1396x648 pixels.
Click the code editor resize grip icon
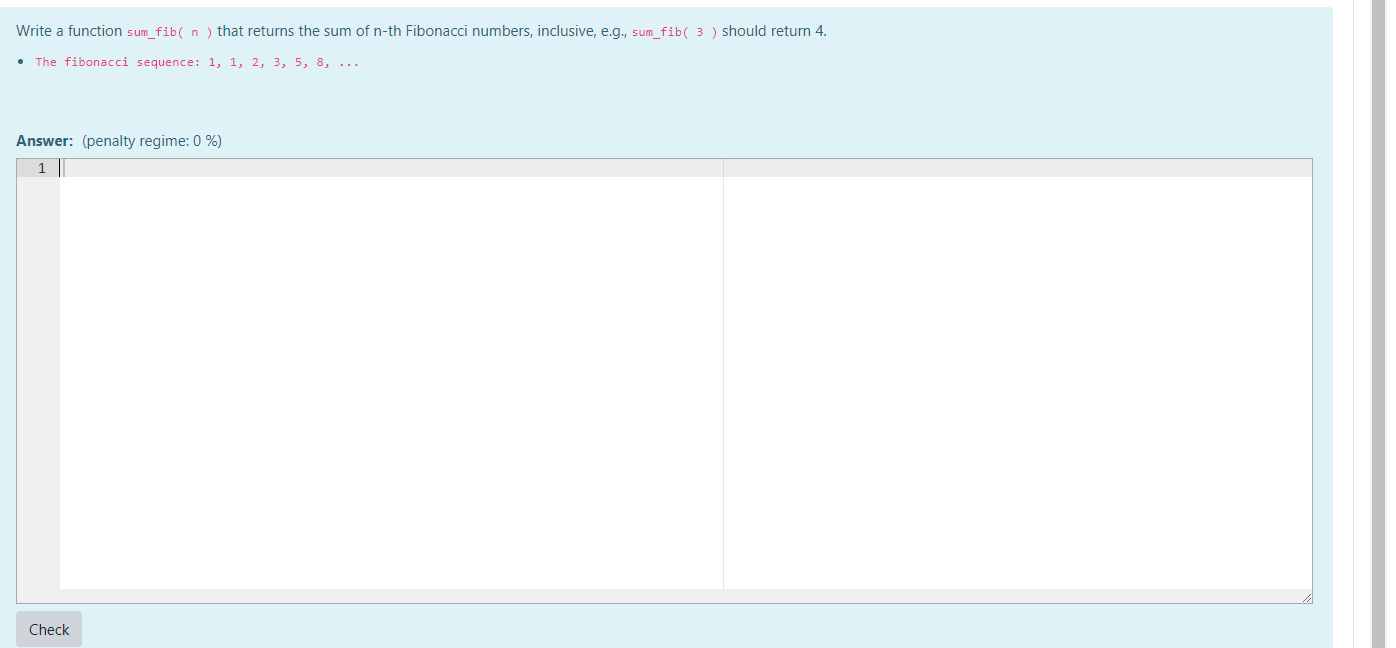[x=1308, y=597]
